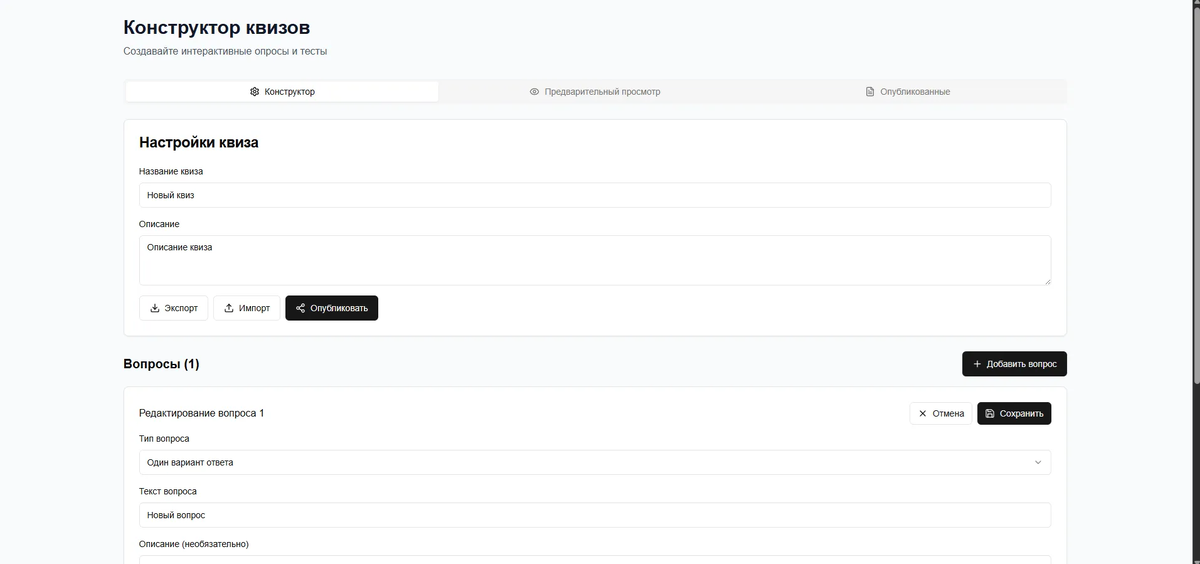Click the Экспорт button
Viewport: 1200px width, 564px height.
click(174, 308)
